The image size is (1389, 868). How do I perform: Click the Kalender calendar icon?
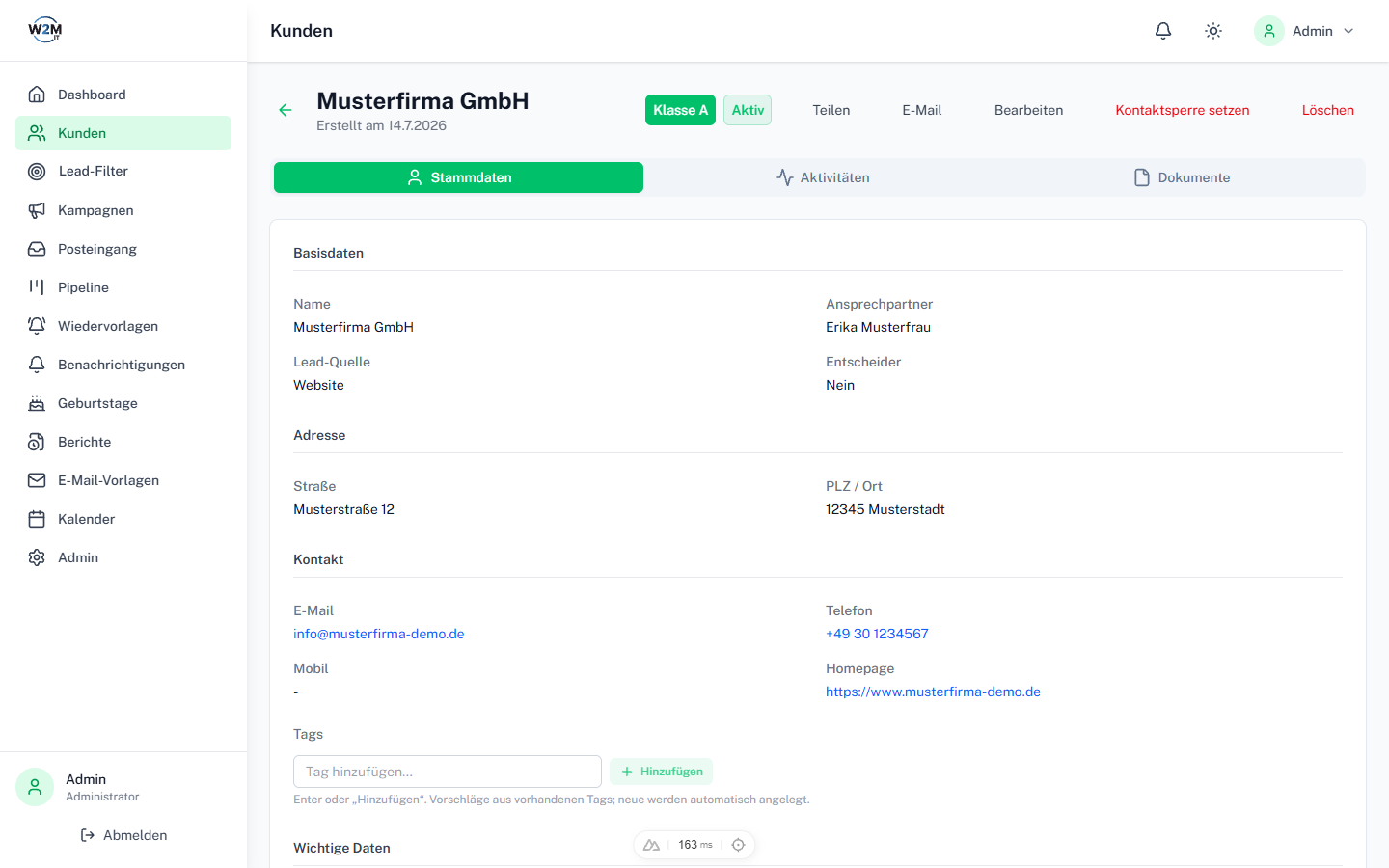click(x=37, y=519)
